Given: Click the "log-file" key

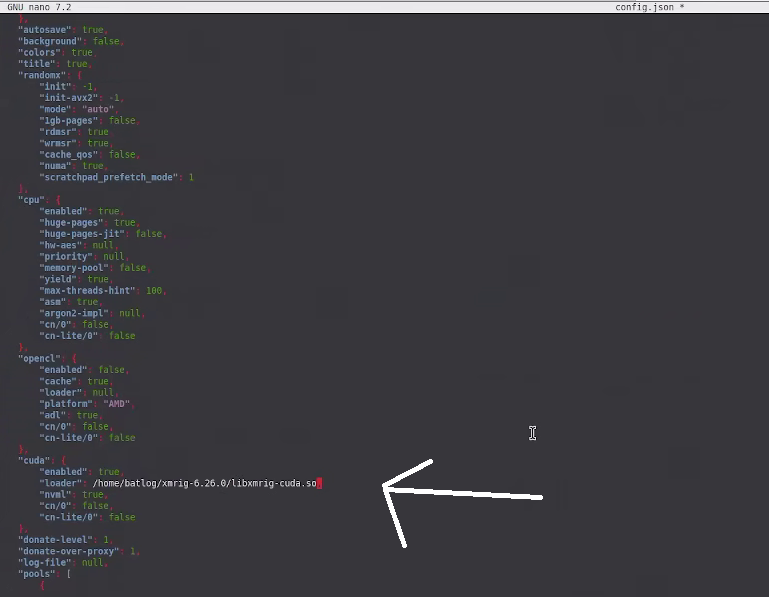Looking at the screenshot, I should (x=45, y=563).
